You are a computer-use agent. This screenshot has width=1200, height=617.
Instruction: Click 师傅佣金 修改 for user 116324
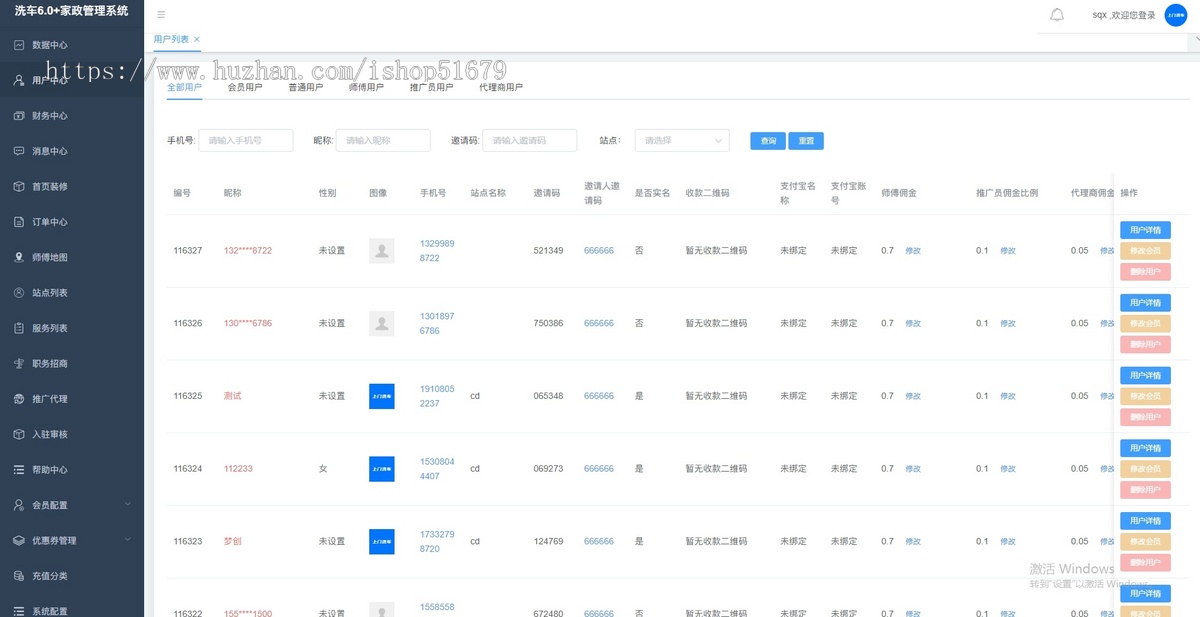(x=913, y=469)
